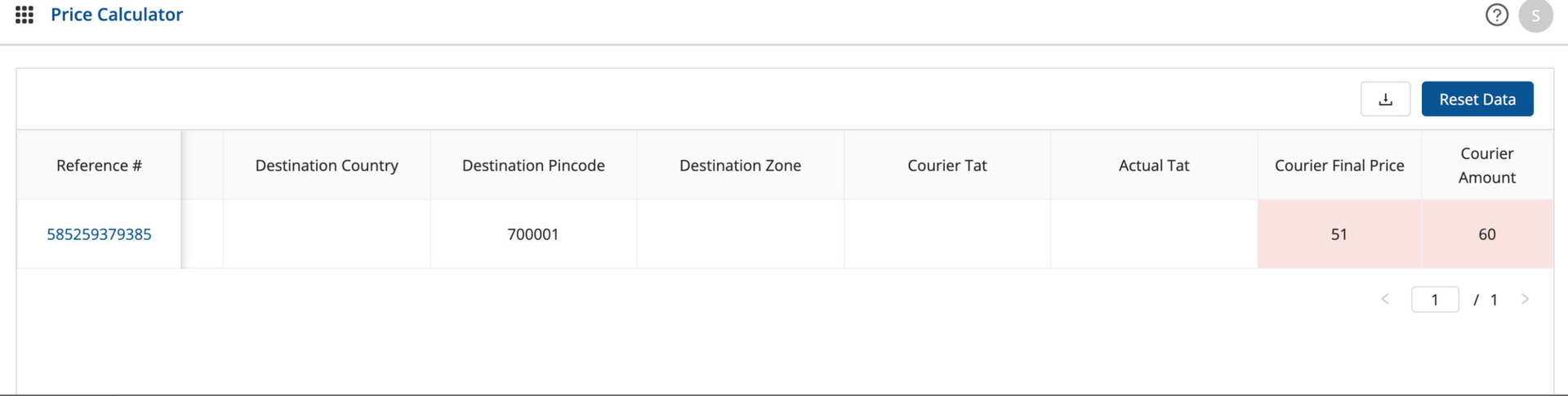Open the user profile avatar

click(1535, 16)
